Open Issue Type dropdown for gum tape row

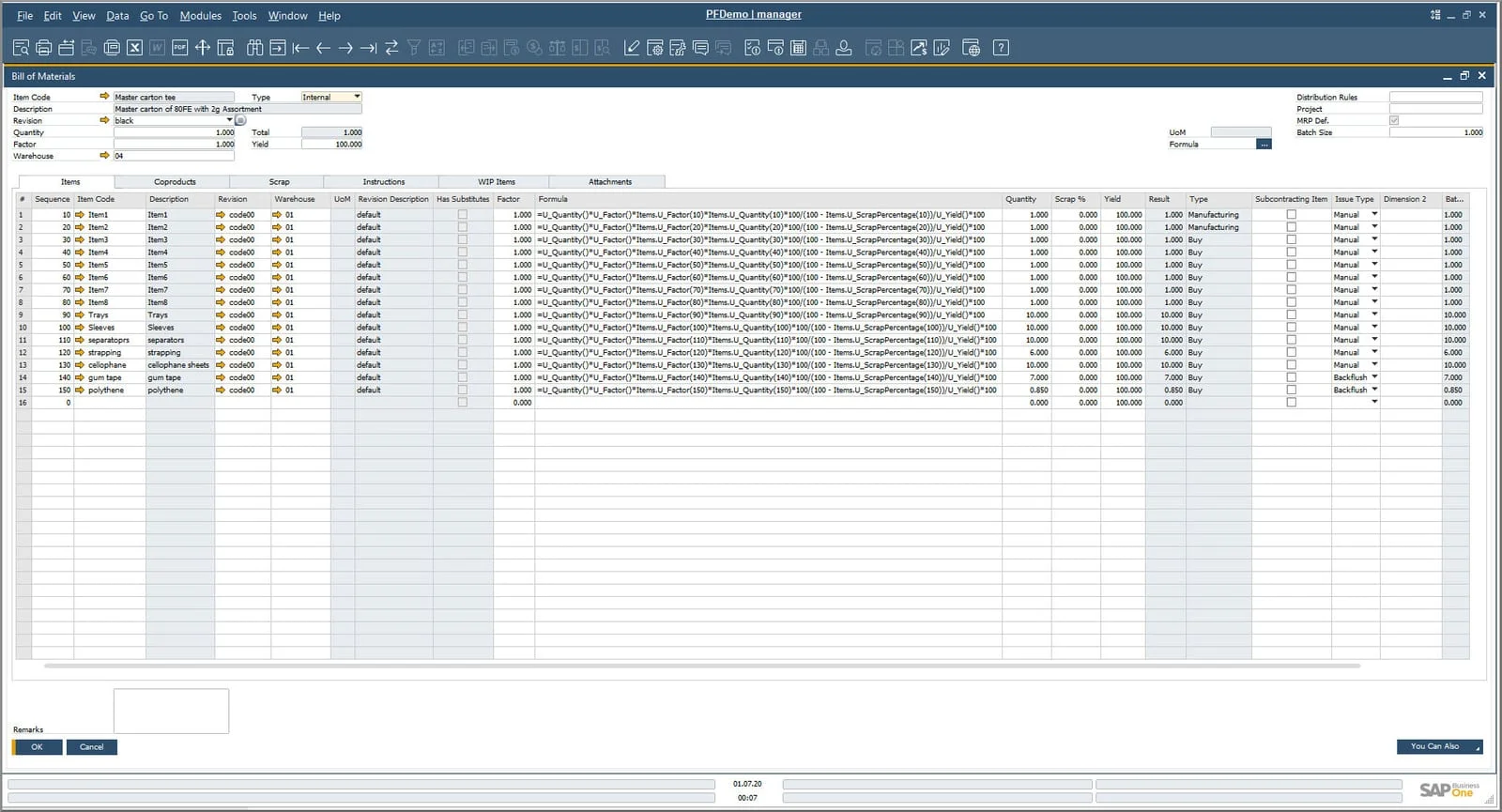pos(1374,377)
